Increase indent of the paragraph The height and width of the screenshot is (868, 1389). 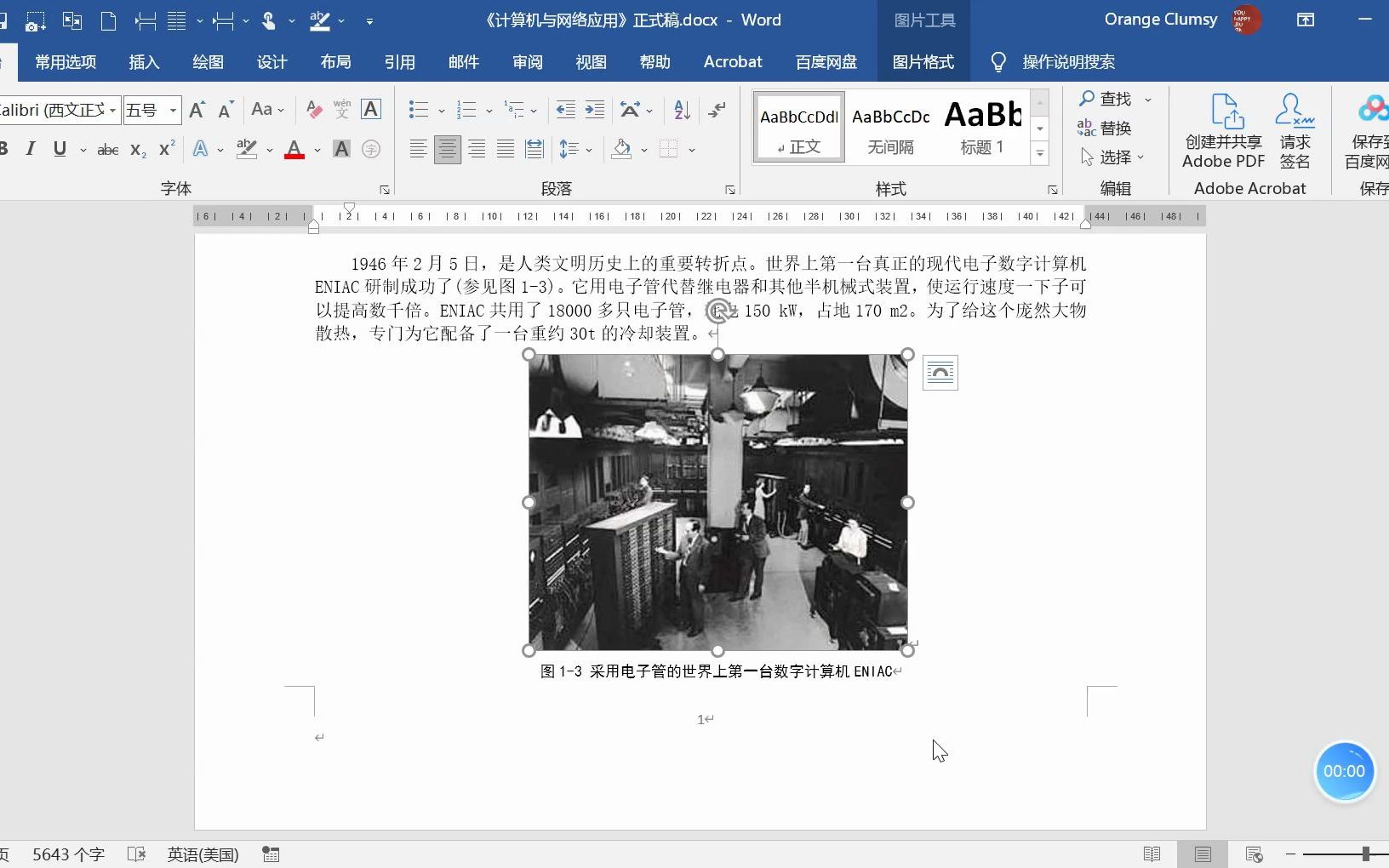(594, 110)
